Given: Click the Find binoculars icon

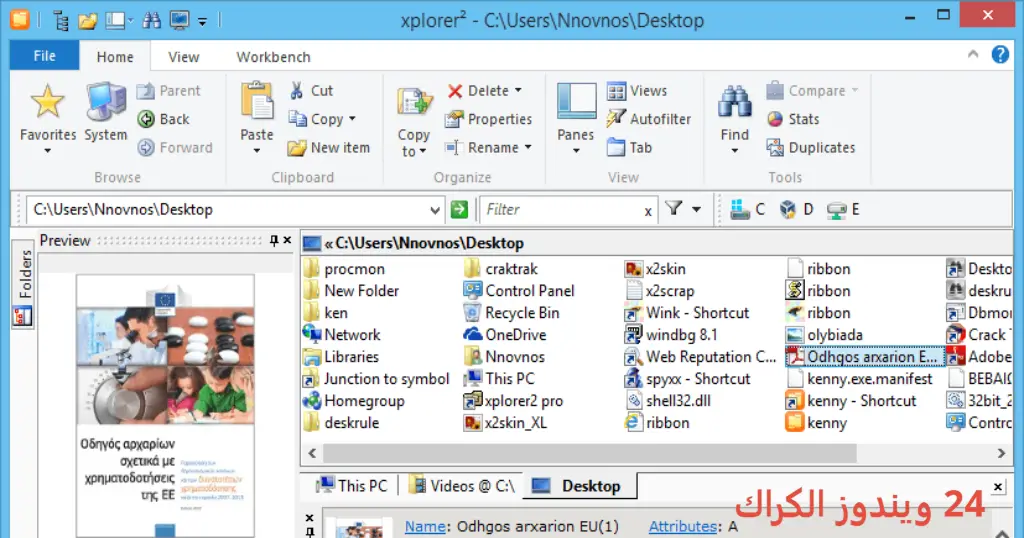Looking at the screenshot, I should click(735, 101).
